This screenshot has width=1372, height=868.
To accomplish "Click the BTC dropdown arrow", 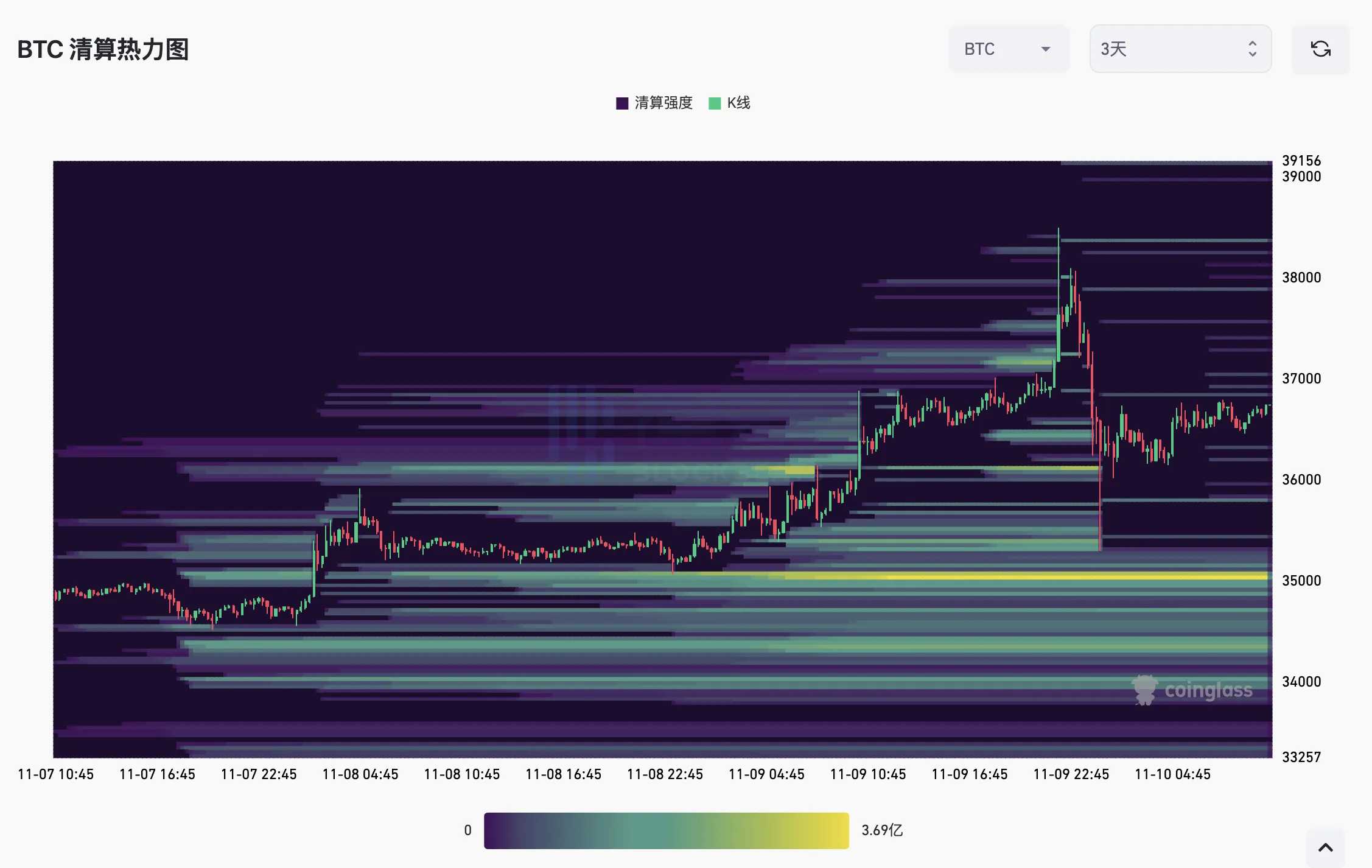I will tap(1046, 49).
